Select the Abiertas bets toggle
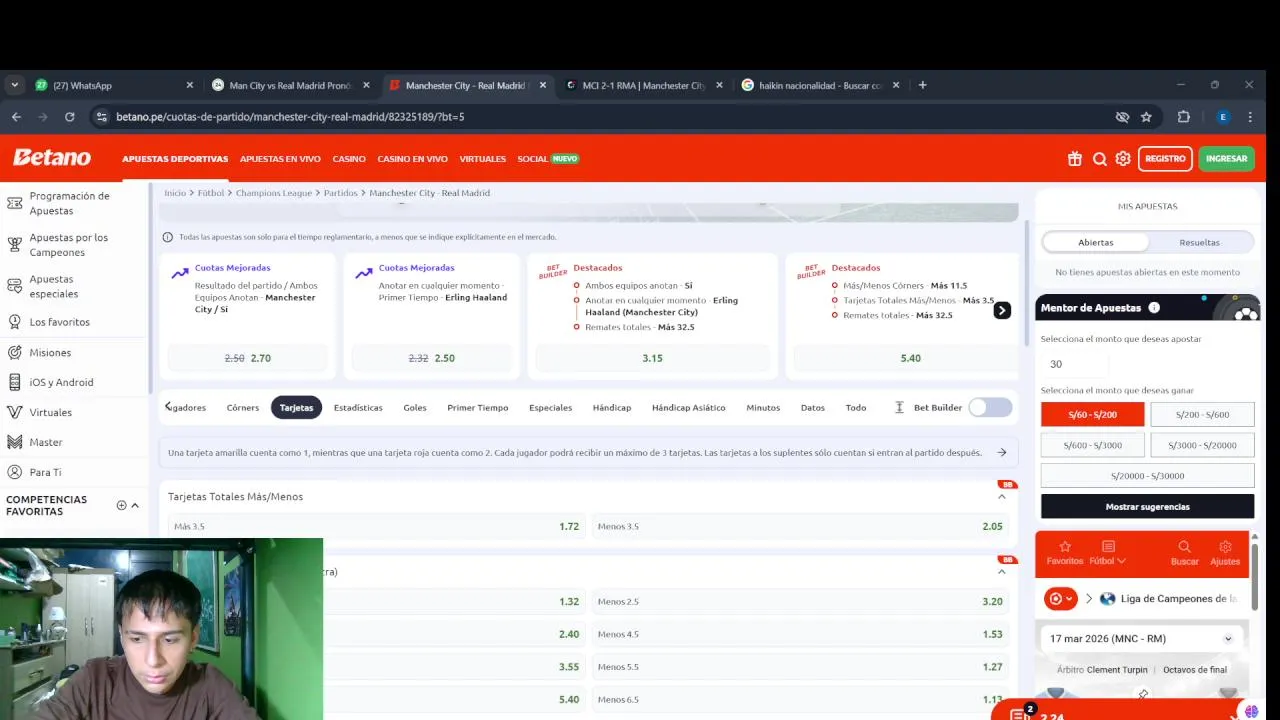The height and width of the screenshot is (720, 1280). [1095, 242]
